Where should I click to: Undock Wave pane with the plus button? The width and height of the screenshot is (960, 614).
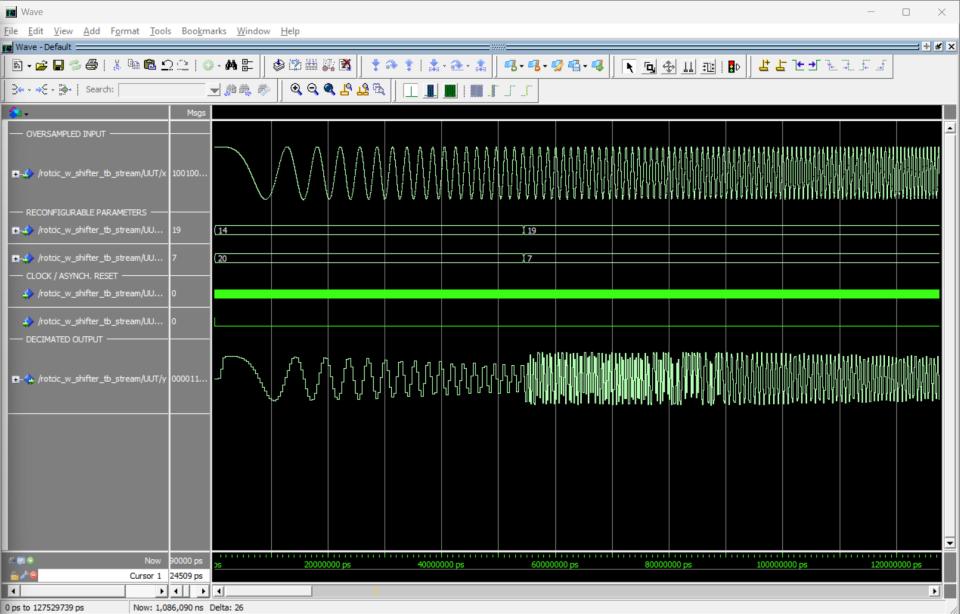click(926, 47)
